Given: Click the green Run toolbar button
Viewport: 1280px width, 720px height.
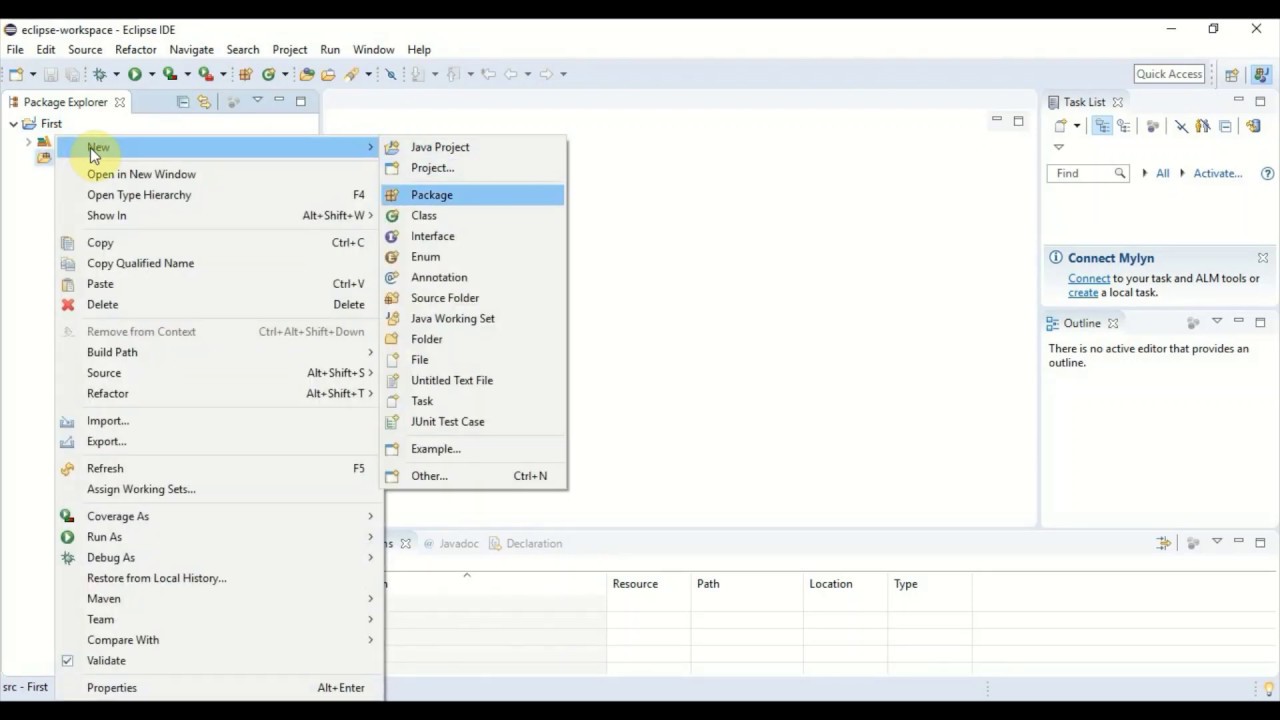Looking at the screenshot, I should point(134,74).
